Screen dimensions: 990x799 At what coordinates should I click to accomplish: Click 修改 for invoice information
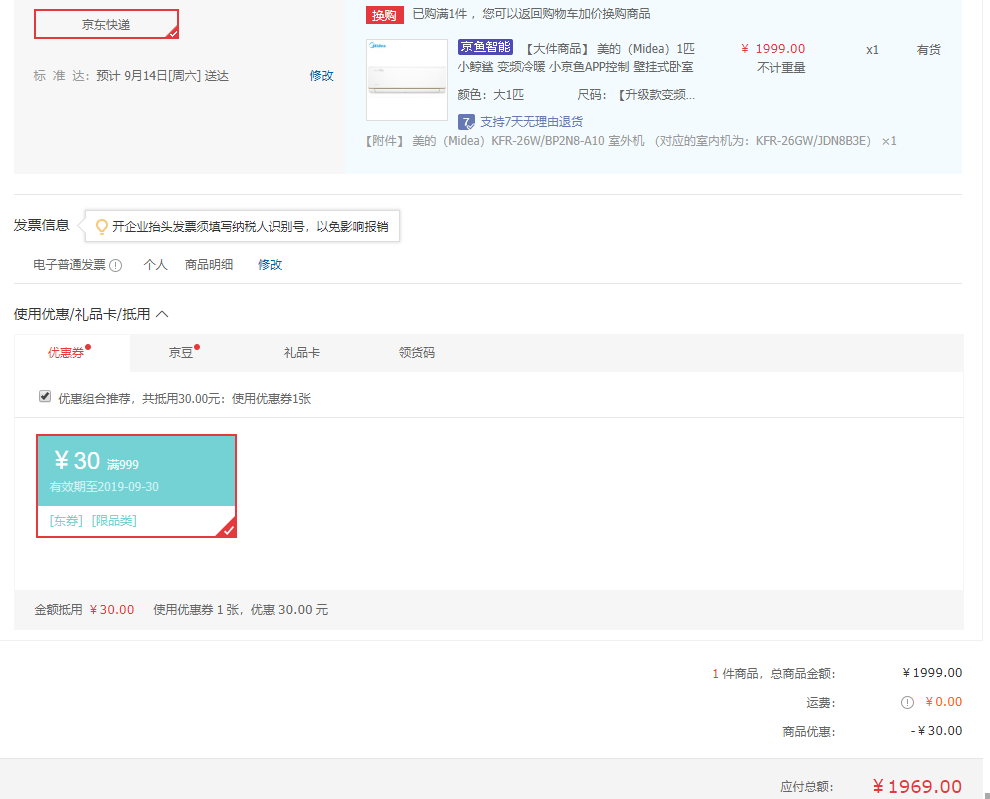click(270, 265)
